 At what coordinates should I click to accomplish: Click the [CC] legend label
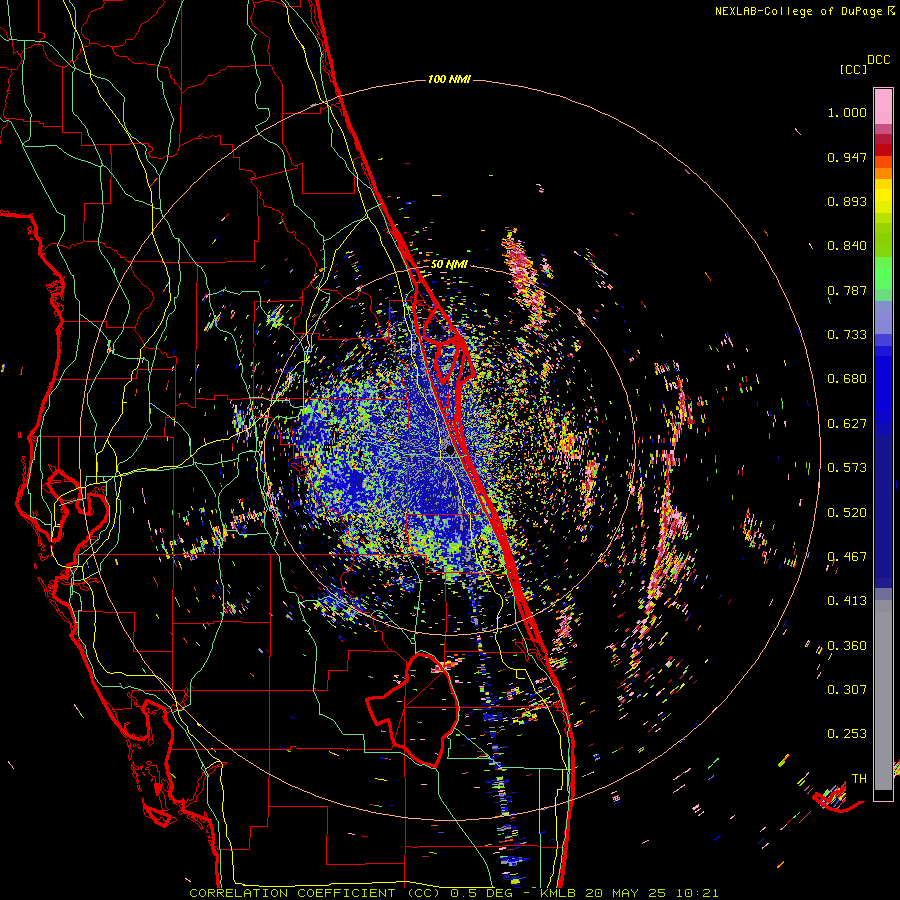(x=853, y=69)
